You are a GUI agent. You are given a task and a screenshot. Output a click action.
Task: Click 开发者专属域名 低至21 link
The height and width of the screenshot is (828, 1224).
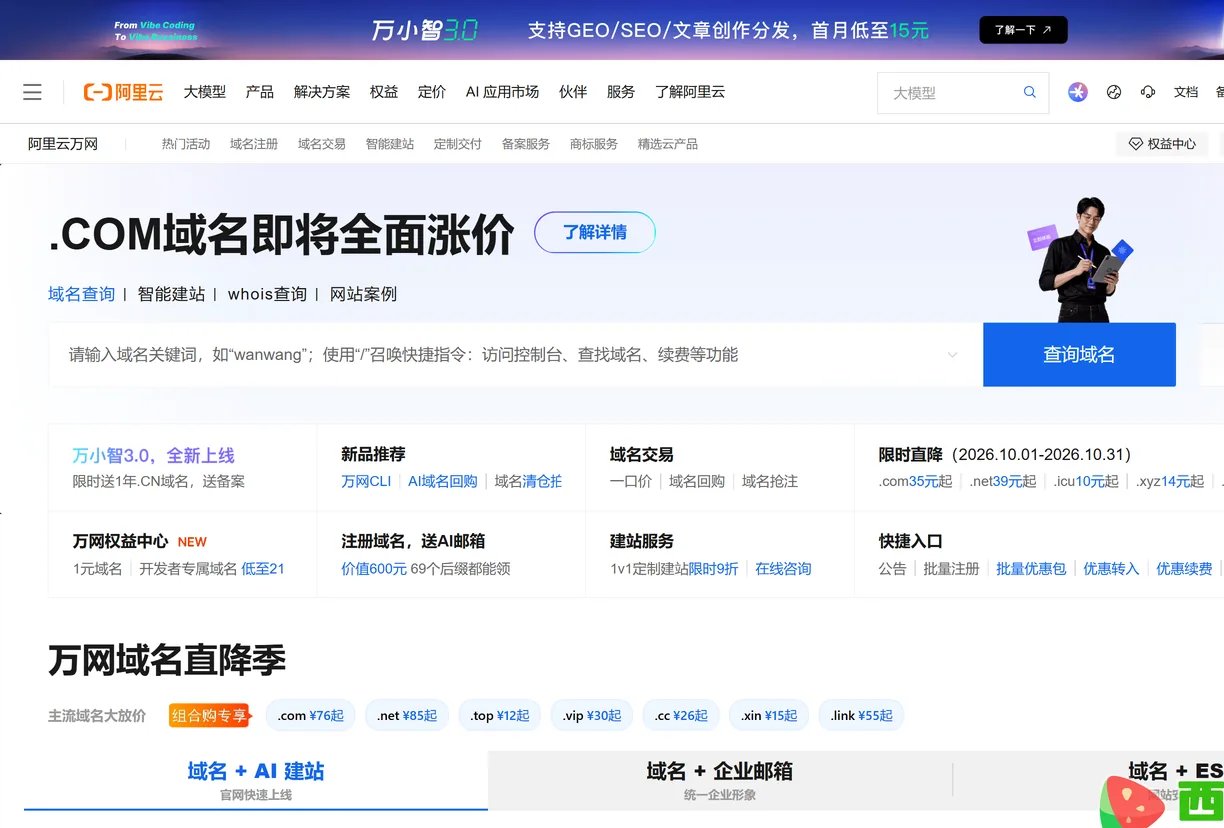(212, 569)
